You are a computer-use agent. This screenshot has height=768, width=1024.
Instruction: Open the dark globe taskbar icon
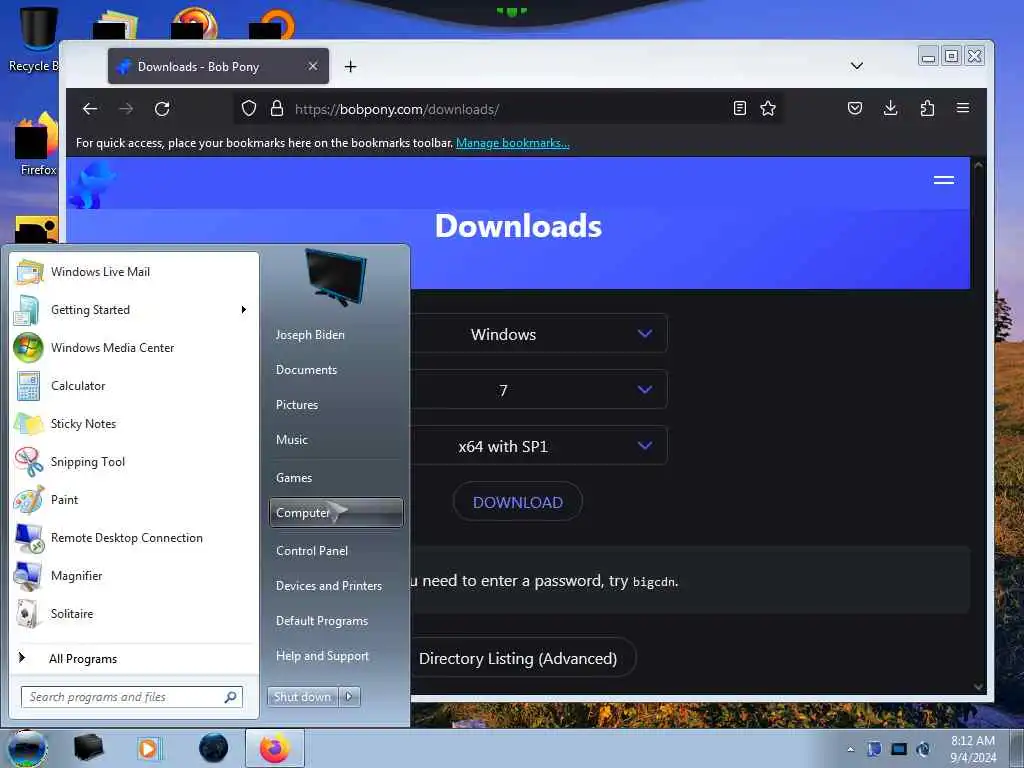pyautogui.click(x=214, y=748)
